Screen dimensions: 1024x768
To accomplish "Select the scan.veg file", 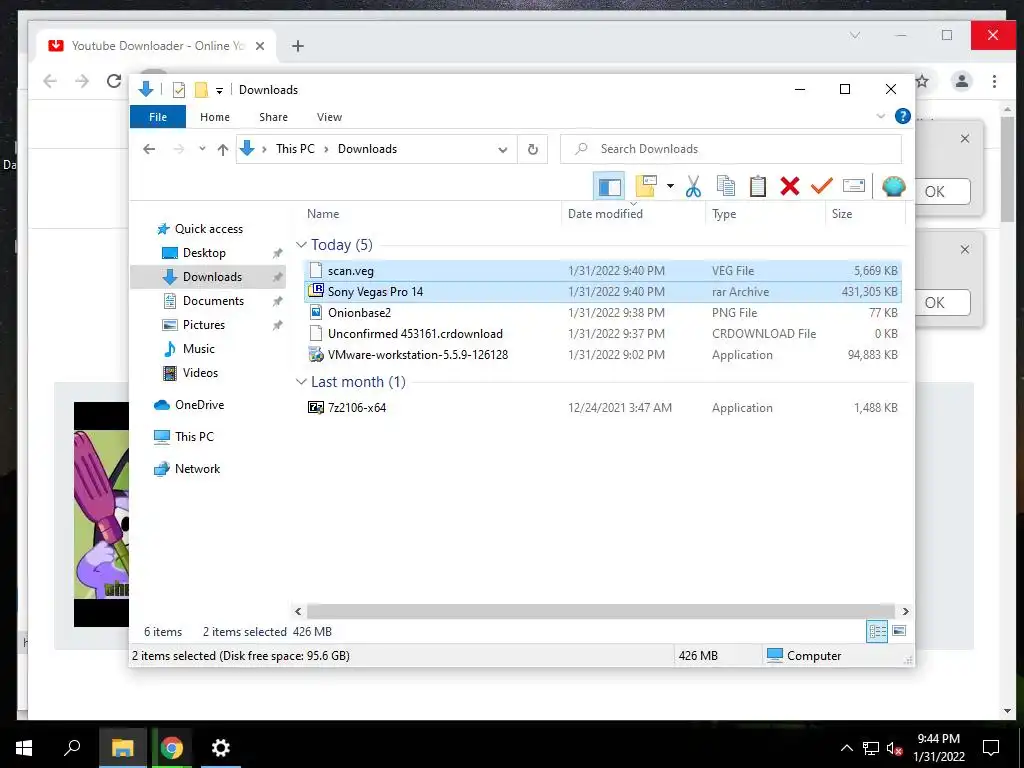I will pyautogui.click(x=603, y=270).
